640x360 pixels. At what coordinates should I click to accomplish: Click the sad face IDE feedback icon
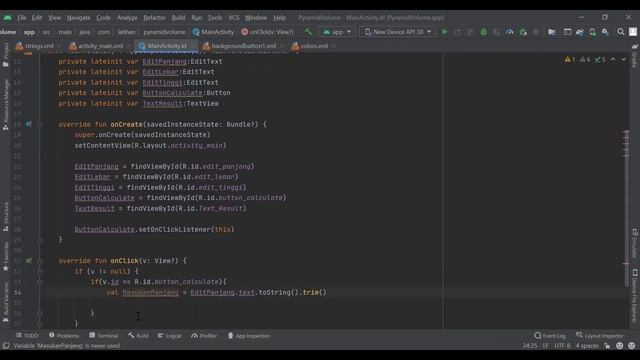631,346
